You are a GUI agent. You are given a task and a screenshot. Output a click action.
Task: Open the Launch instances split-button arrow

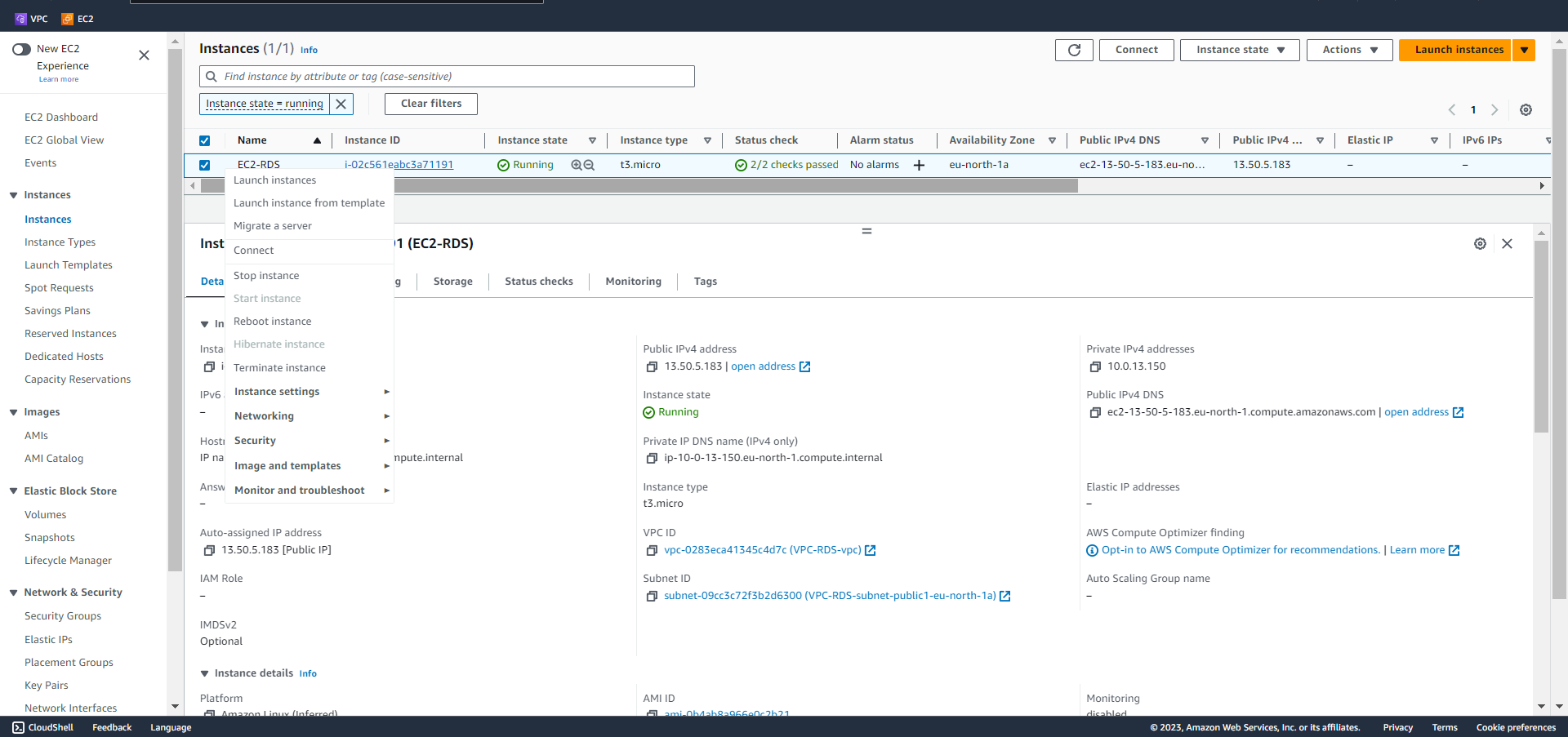click(x=1524, y=50)
